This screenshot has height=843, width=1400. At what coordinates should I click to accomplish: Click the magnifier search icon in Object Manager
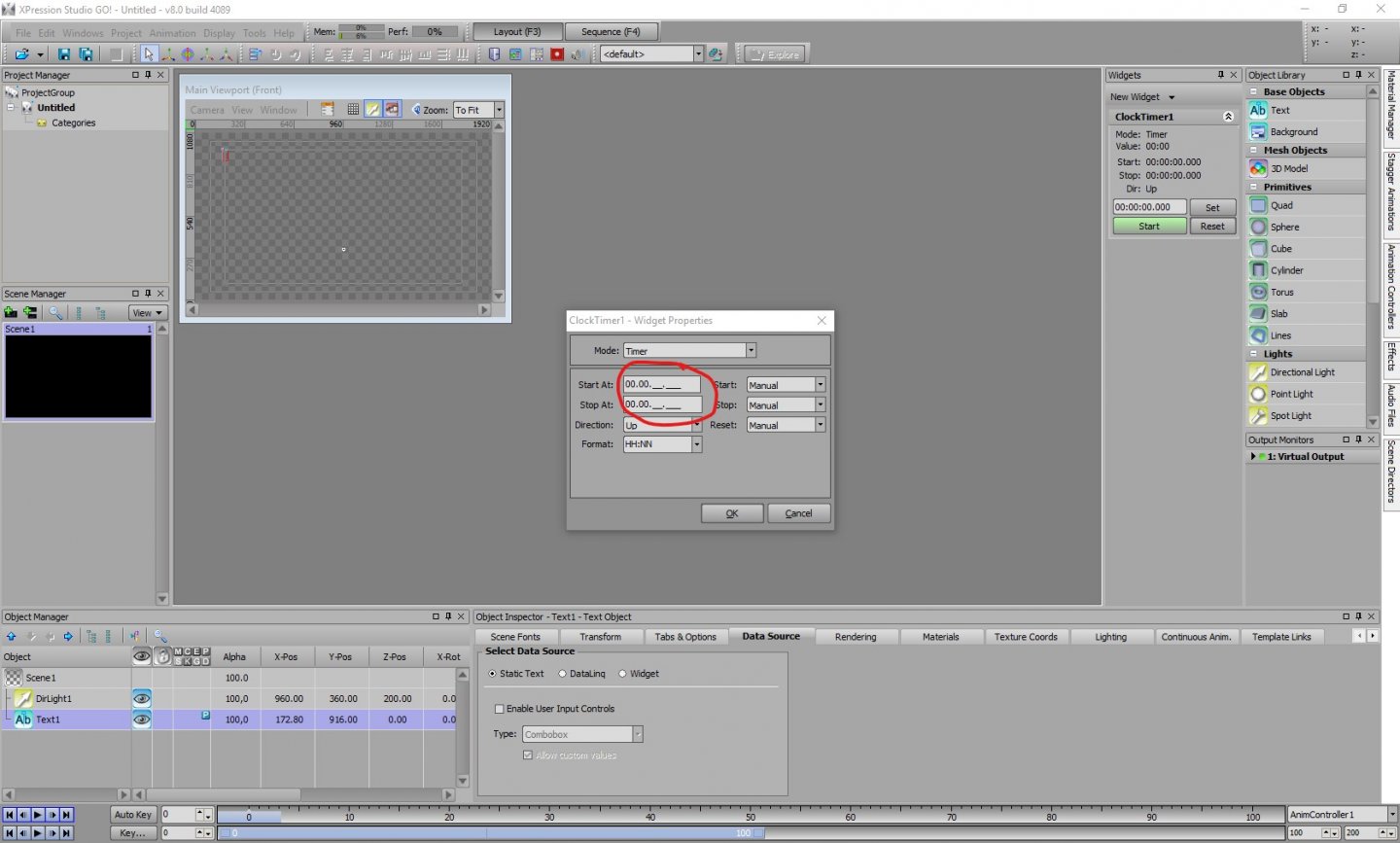point(160,637)
